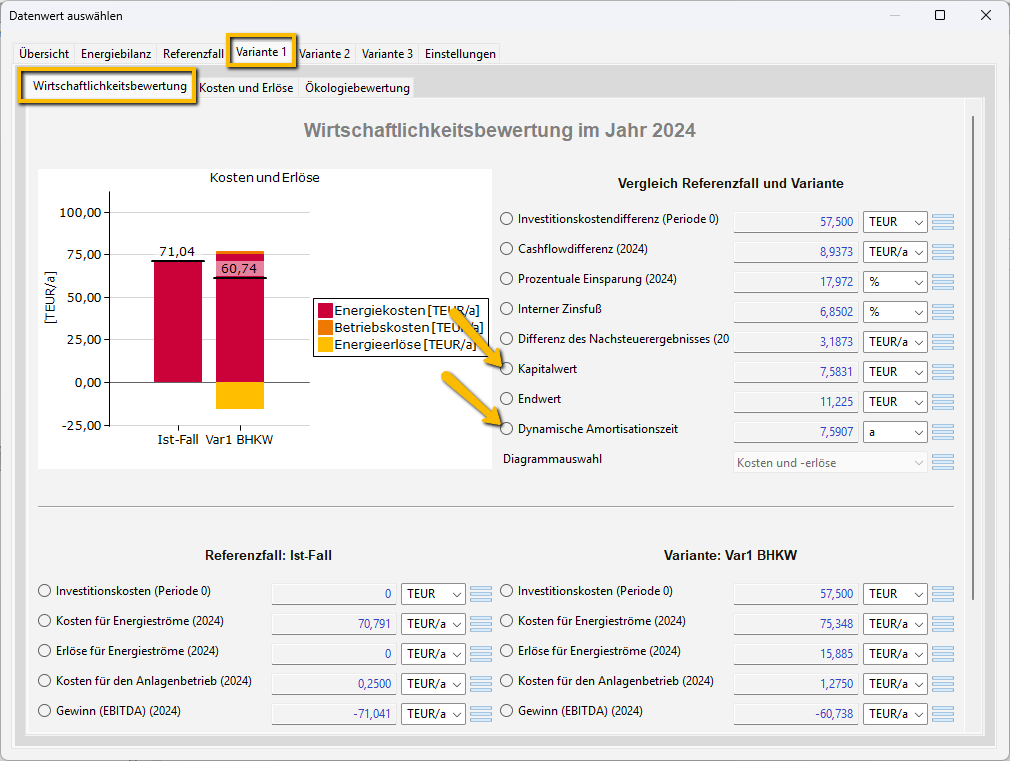
Task: Expand the Endwert TEUR unit dropdown
Action: tap(895, 402)
